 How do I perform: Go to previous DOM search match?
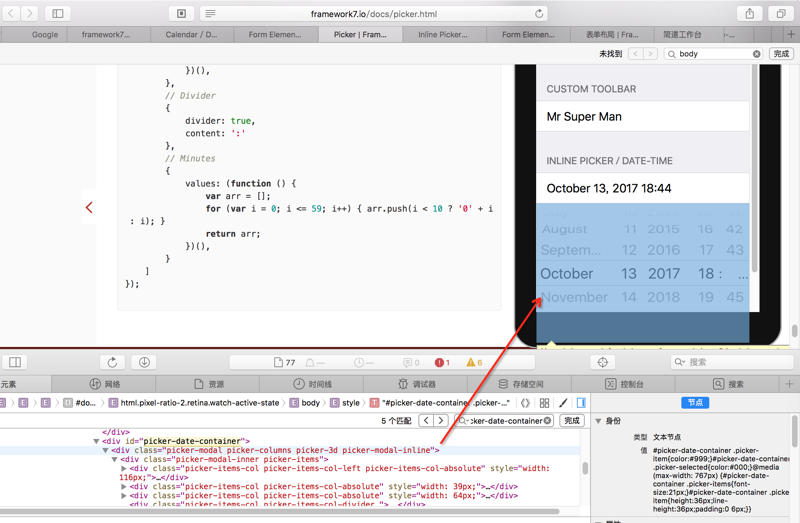tap(426, 420)
